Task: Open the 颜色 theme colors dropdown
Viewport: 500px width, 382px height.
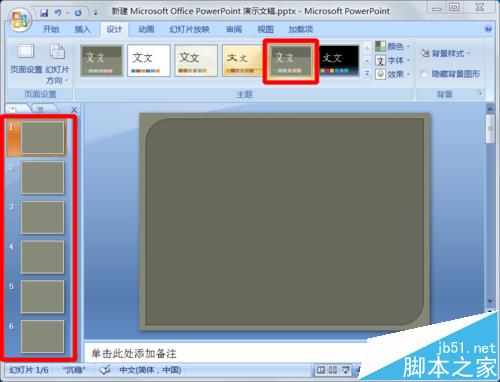Action: (x=392, y=46)
